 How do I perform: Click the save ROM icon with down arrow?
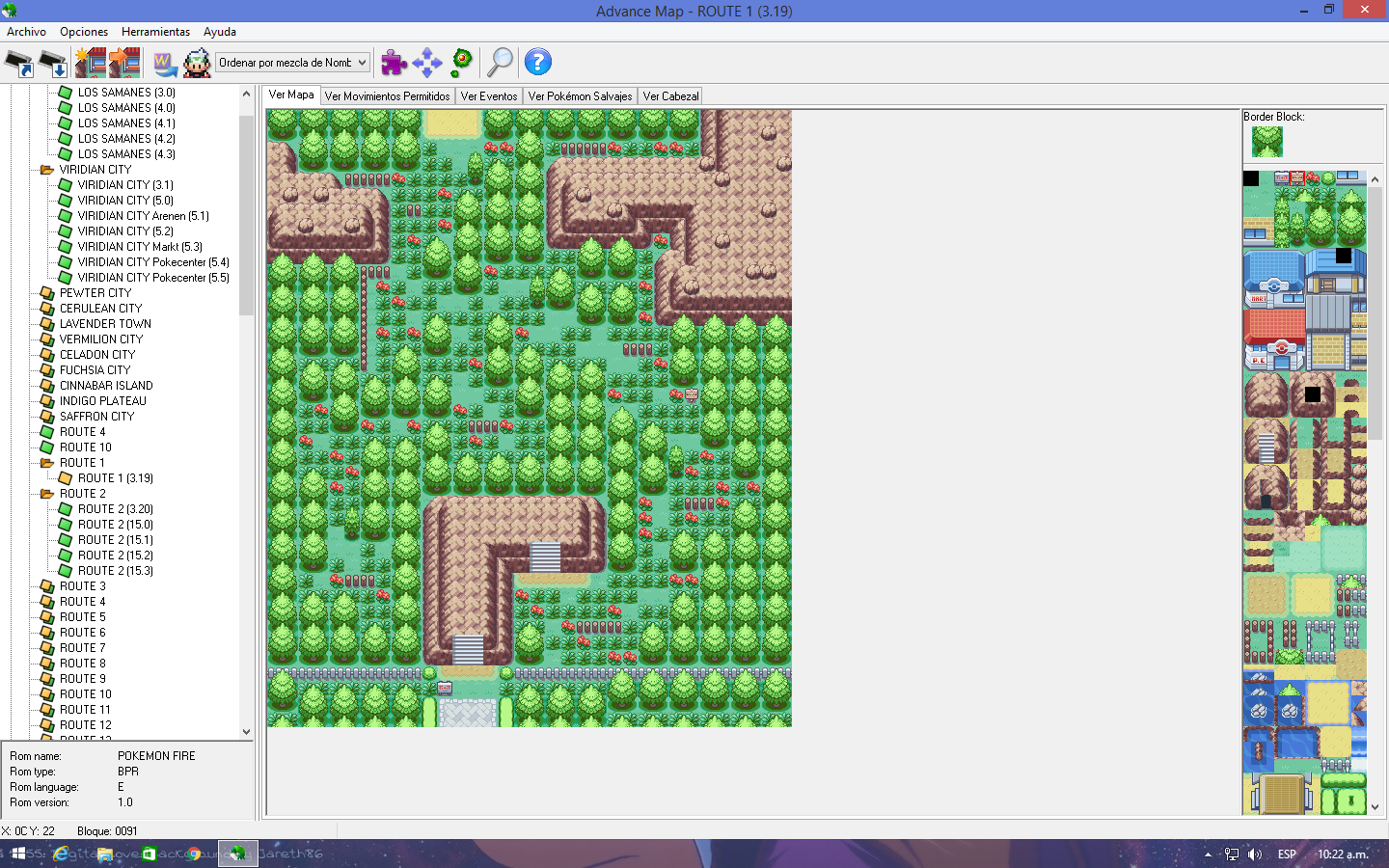(x=53, y=64)
